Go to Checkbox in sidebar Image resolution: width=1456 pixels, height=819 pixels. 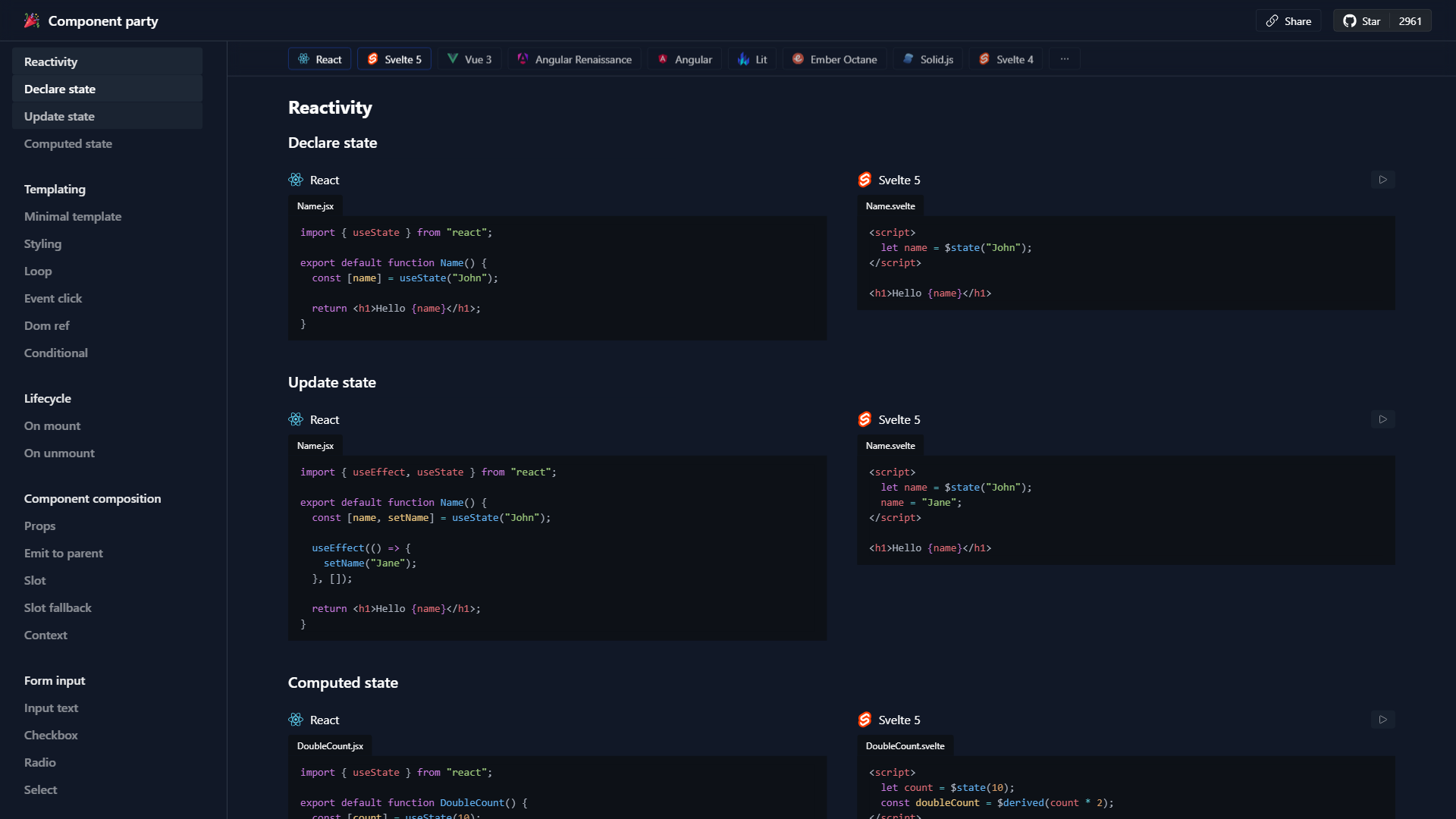tap(107, 735)
